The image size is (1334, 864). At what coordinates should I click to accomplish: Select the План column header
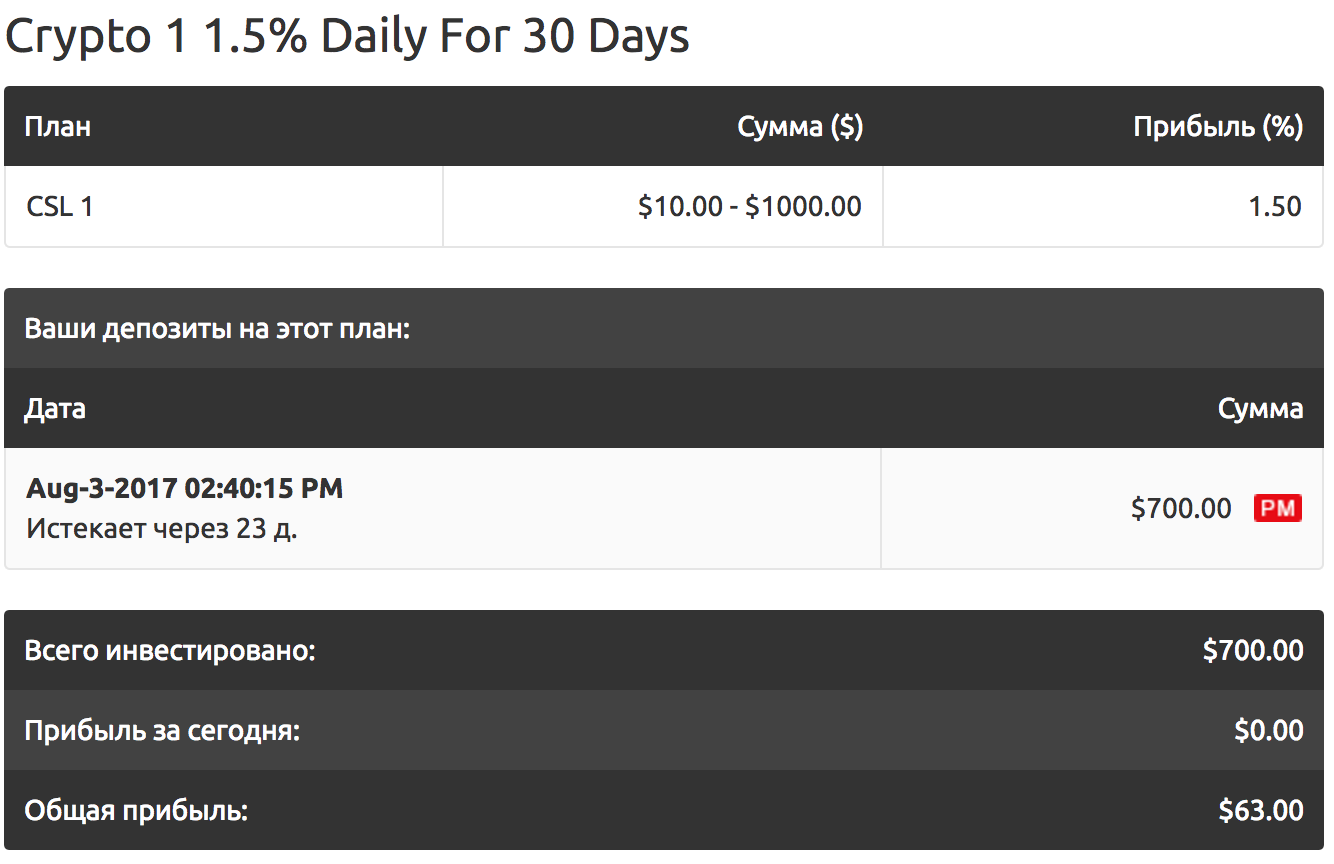58,127
